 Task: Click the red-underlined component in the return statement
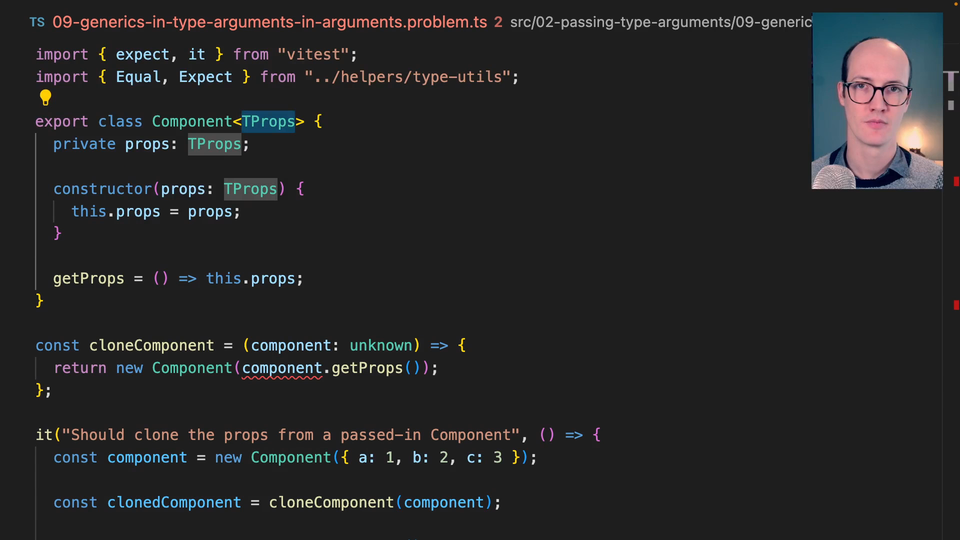click(283, 368)
